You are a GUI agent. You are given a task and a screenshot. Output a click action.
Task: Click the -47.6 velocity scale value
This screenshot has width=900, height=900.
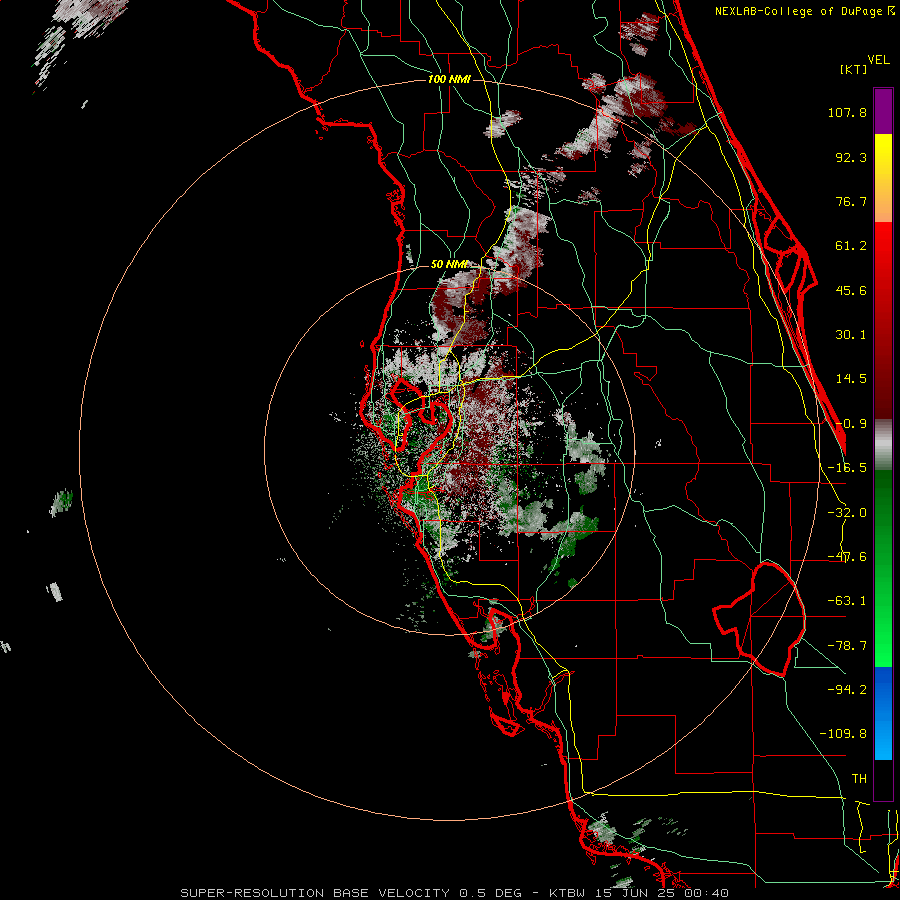pyautogui.click(x=847, y=557)
